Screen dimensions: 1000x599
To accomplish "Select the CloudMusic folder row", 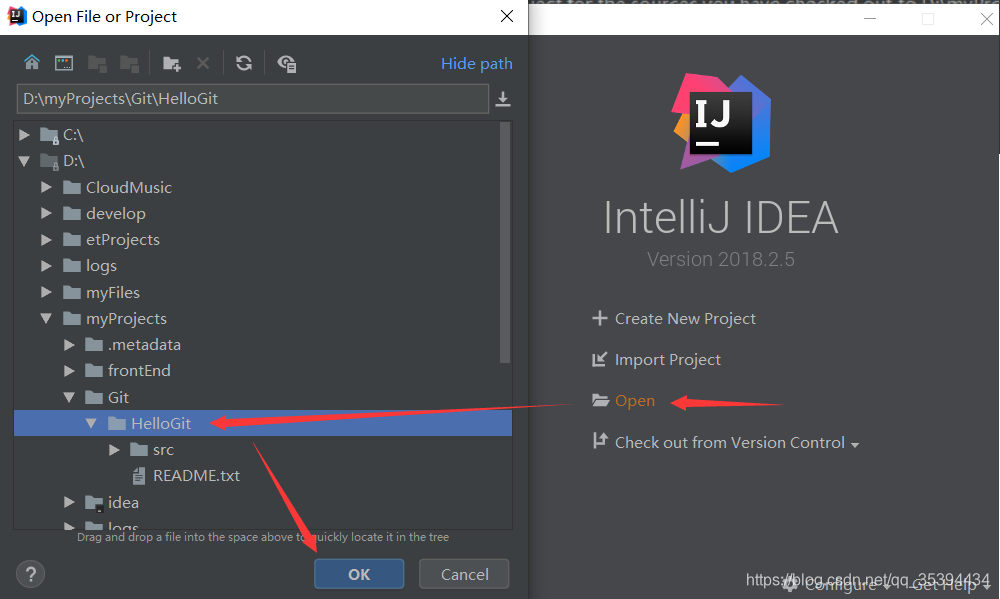I will (263, 187).
